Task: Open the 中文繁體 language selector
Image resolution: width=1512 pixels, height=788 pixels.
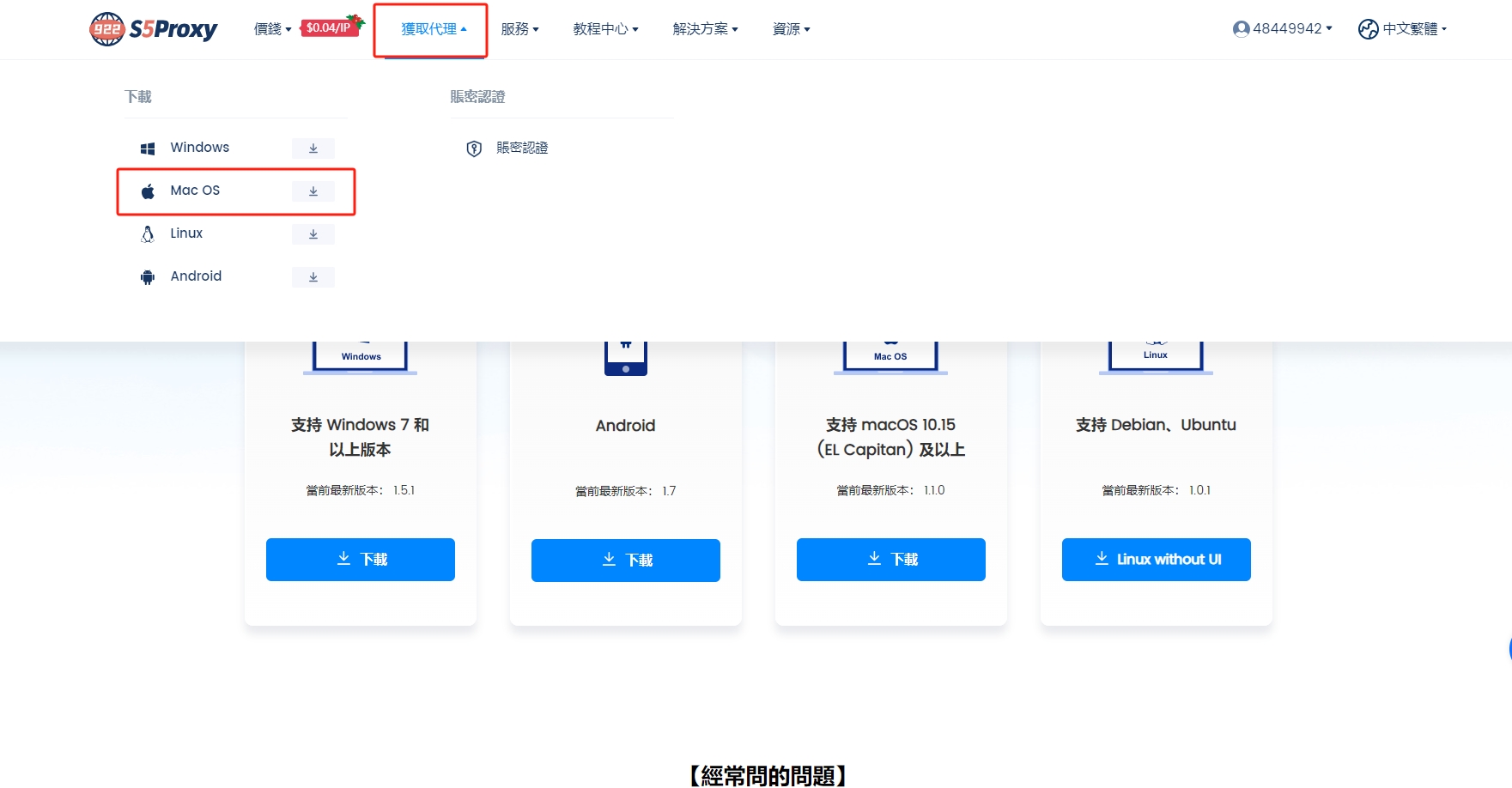Action: pos(1403,29)
